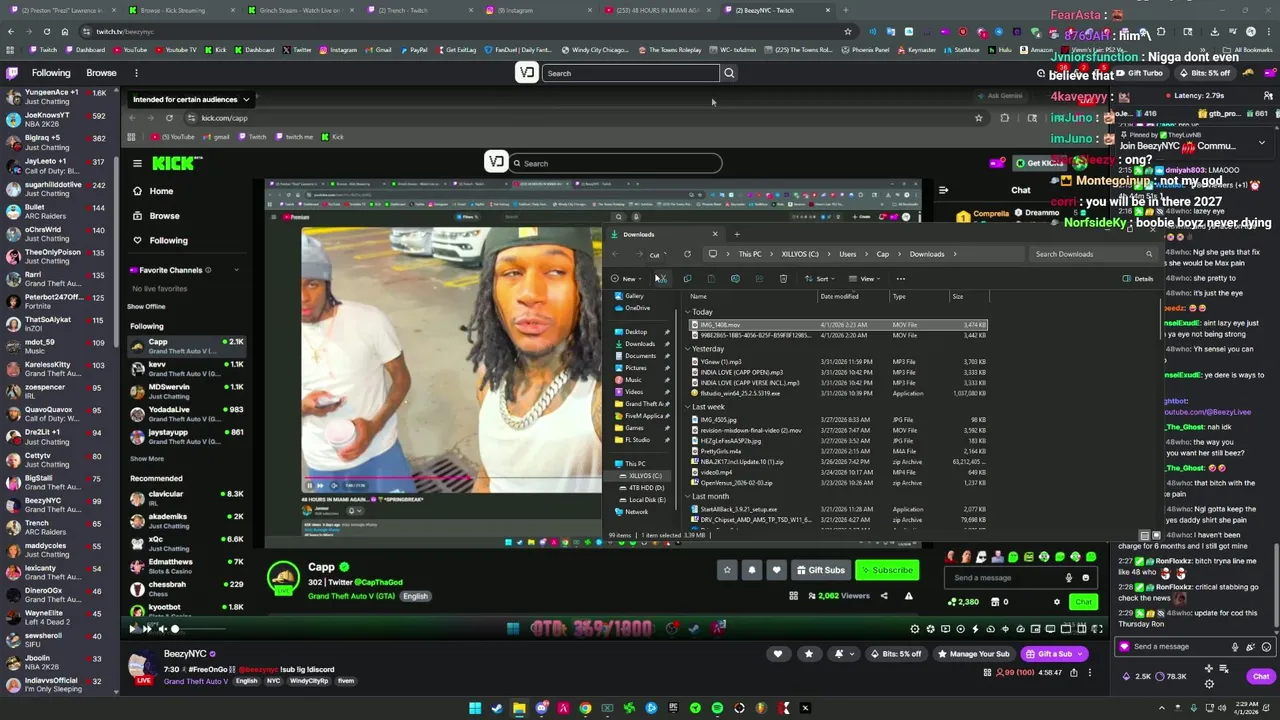Viewport: 1280px width, 720px height.
Task: Click the Cut scissors icon in Explorer
Action: click(661, 279)
